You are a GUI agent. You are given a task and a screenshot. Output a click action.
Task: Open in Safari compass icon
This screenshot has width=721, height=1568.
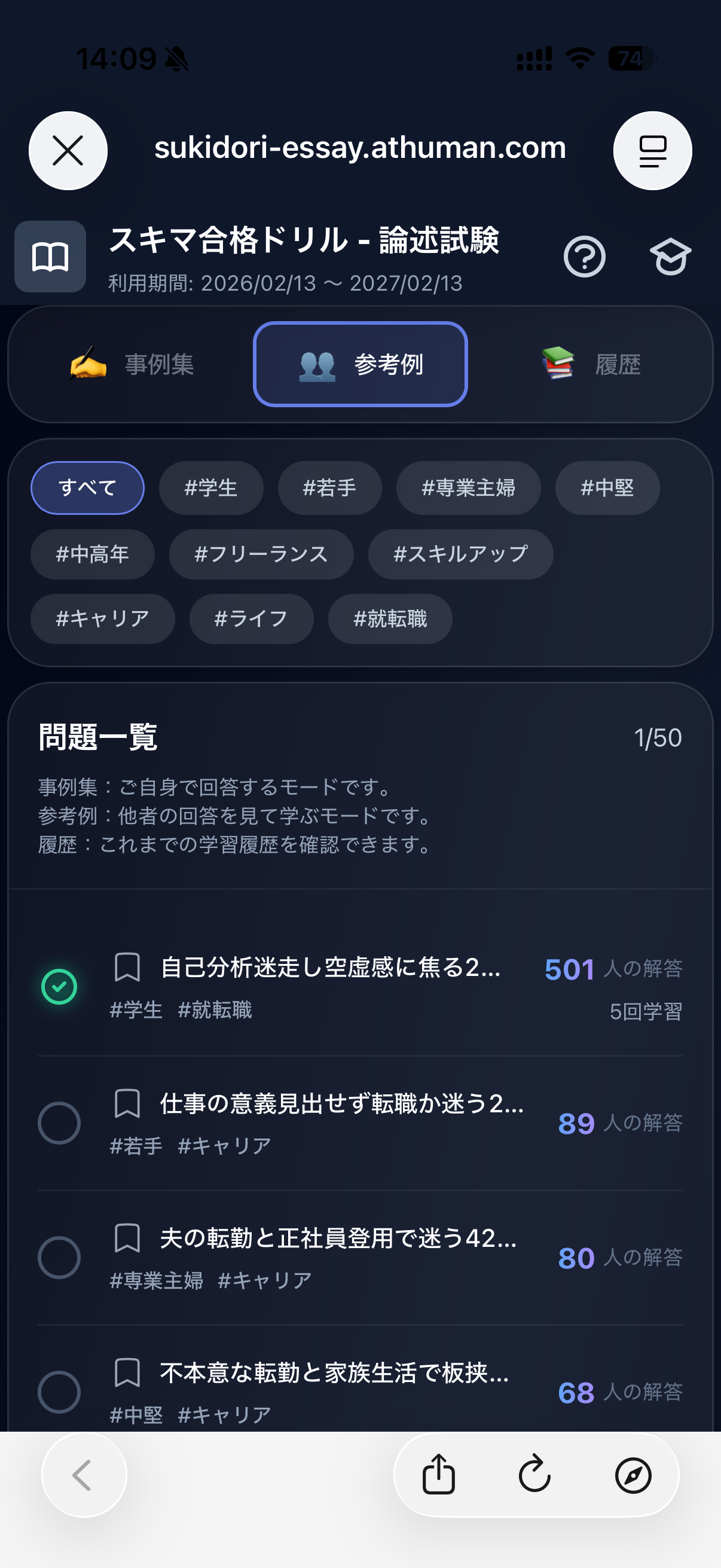pos(633,1474)
